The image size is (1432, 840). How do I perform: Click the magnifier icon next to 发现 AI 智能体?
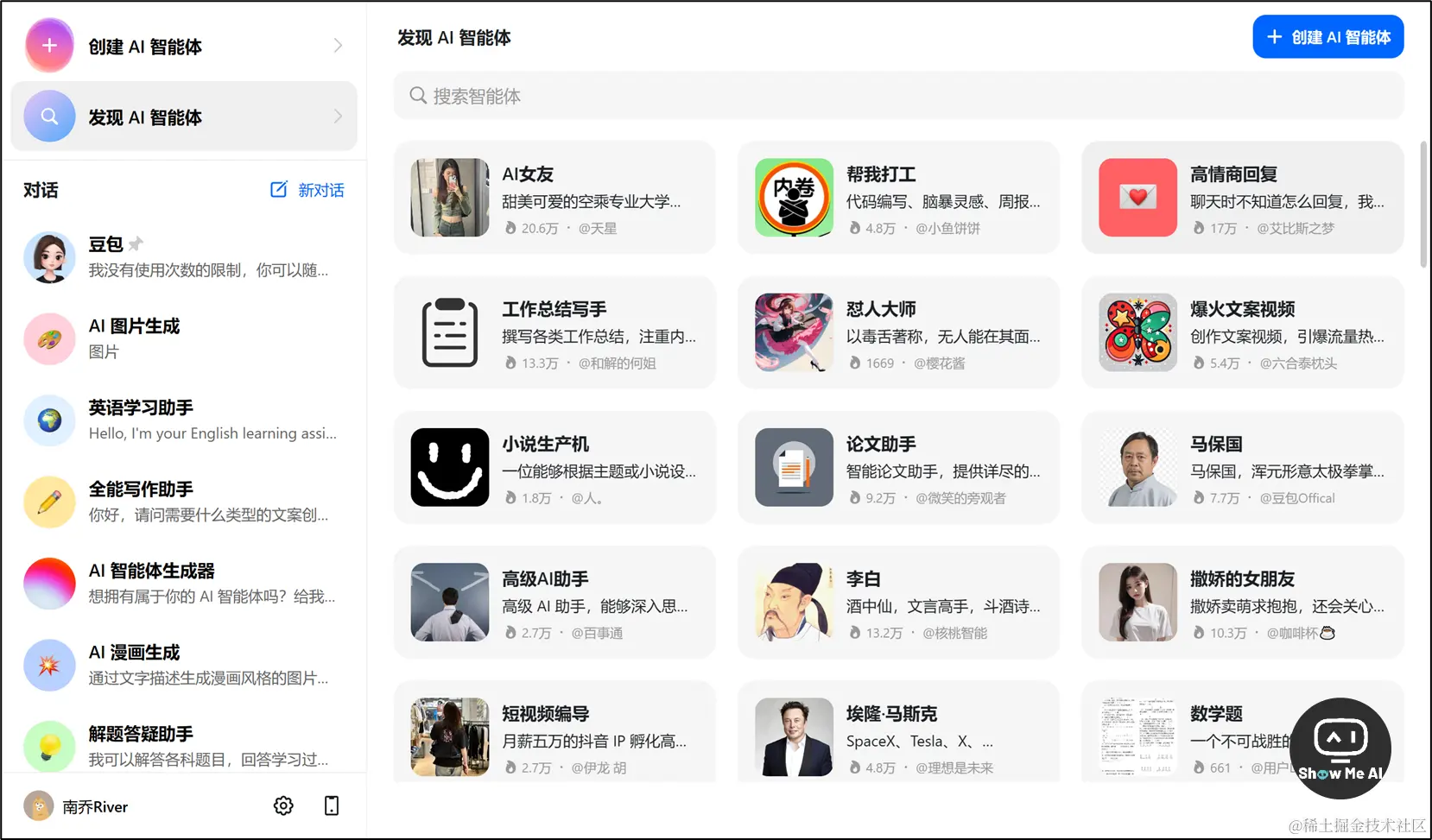49,116
